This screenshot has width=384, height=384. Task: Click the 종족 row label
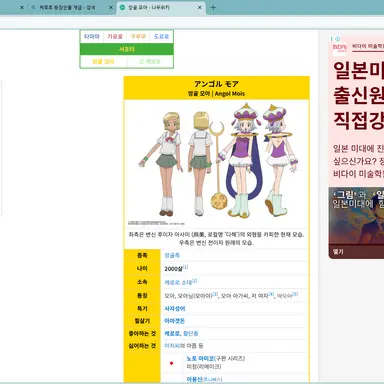[142, 255]
